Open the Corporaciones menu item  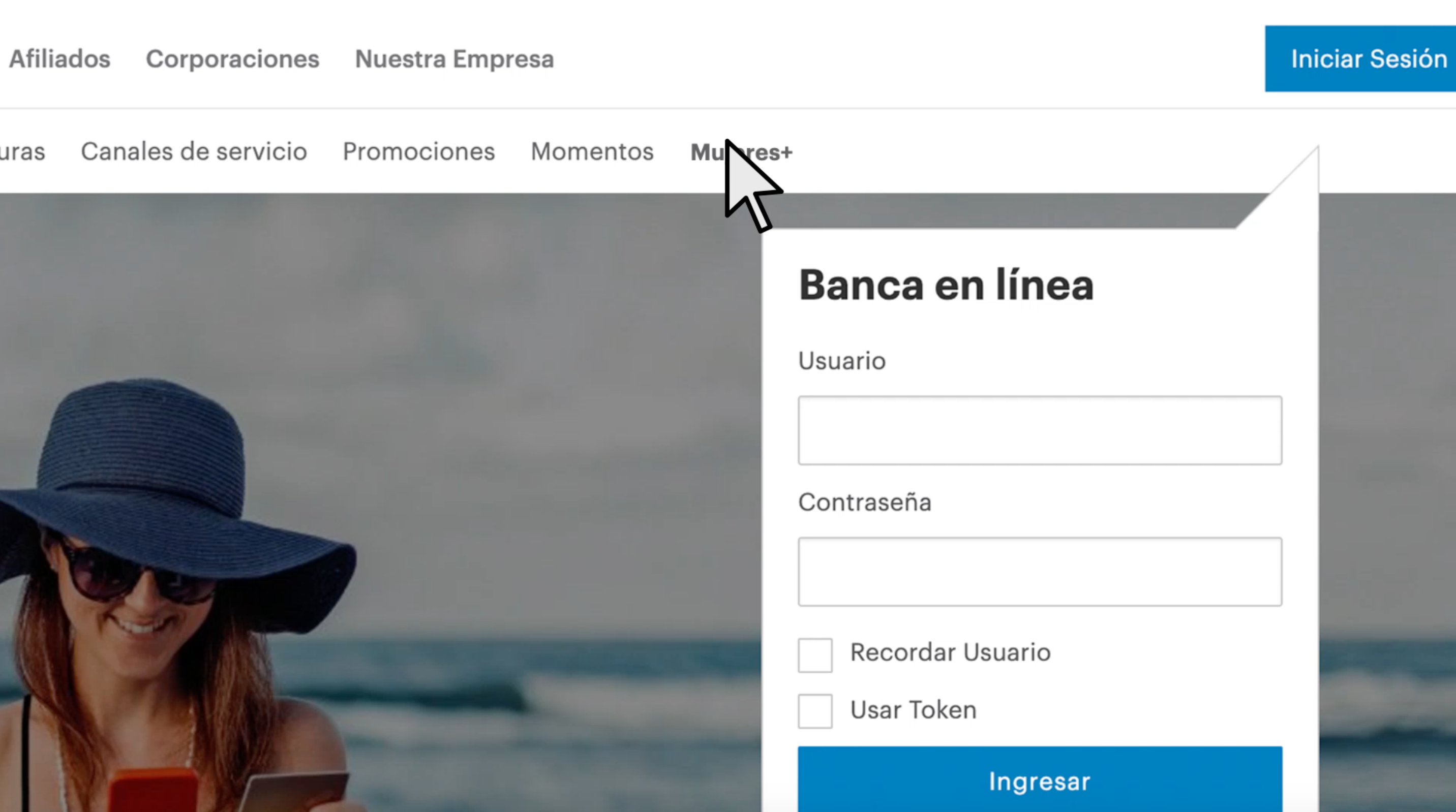pyautogui.click(x=232, y=59)
